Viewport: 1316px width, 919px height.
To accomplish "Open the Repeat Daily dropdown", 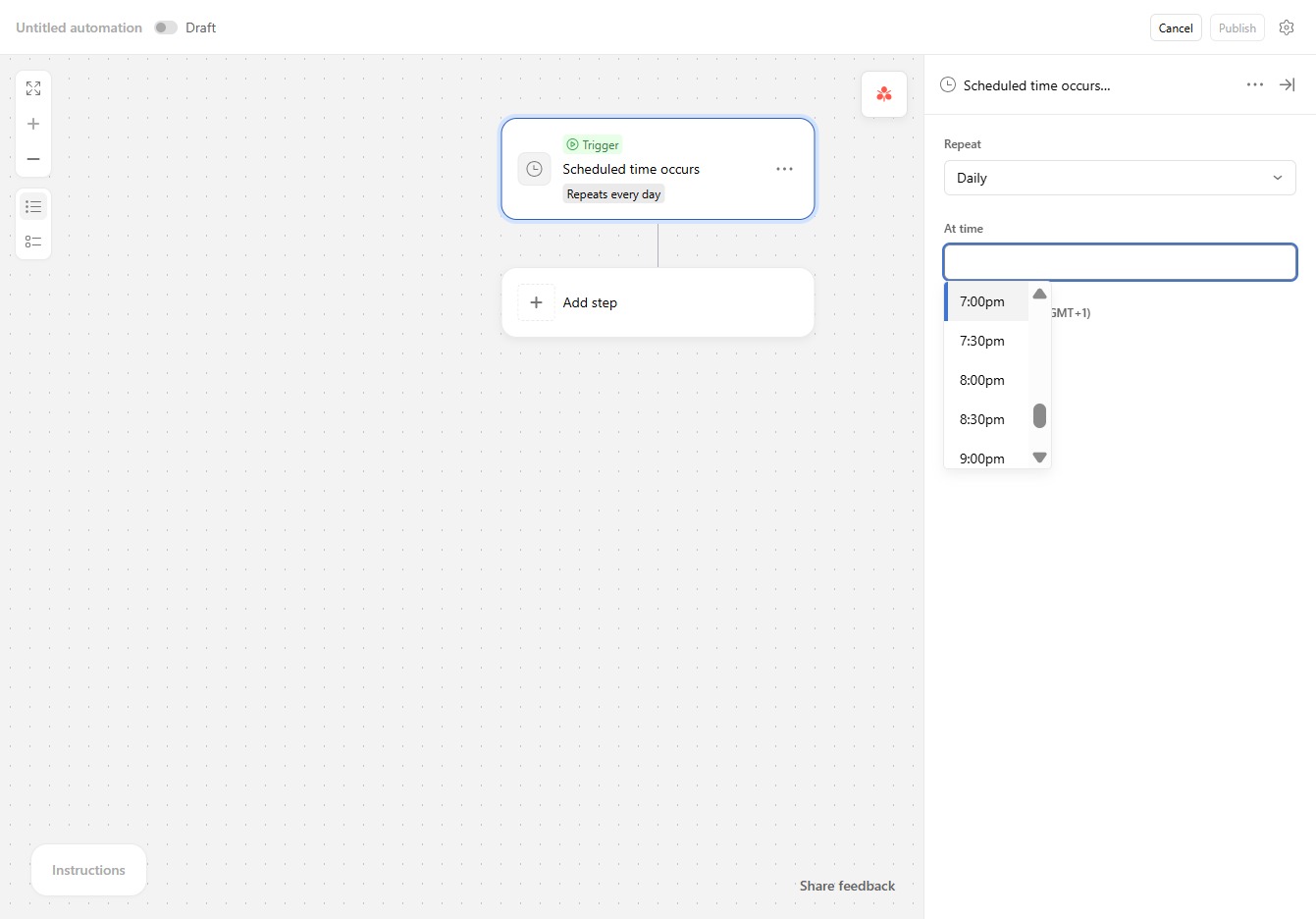I will pyautogui.click(x=1120, y=178).
